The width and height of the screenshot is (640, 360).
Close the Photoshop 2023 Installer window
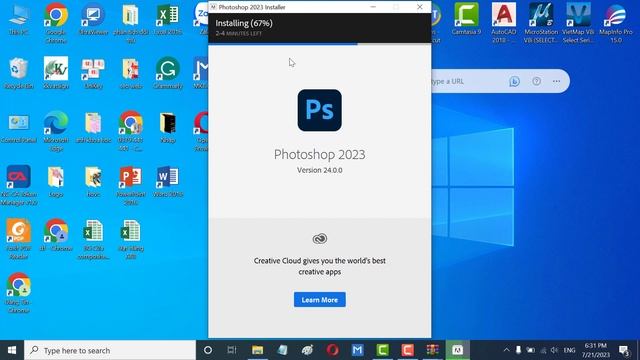[x=420, y=7]
